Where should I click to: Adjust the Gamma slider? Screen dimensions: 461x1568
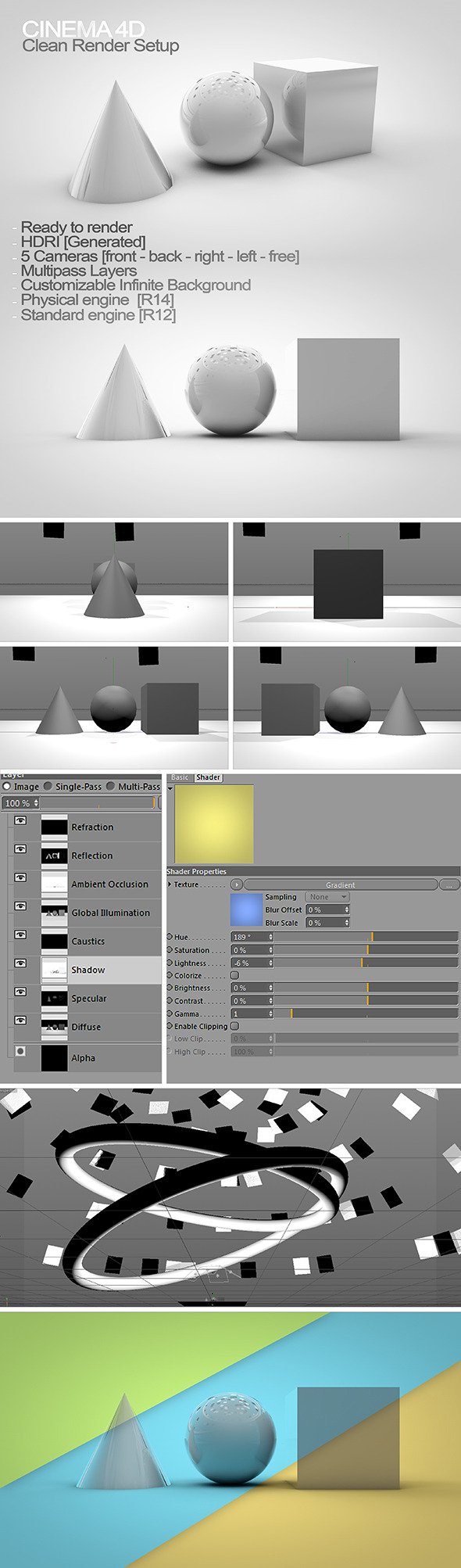click(366, 1014)
